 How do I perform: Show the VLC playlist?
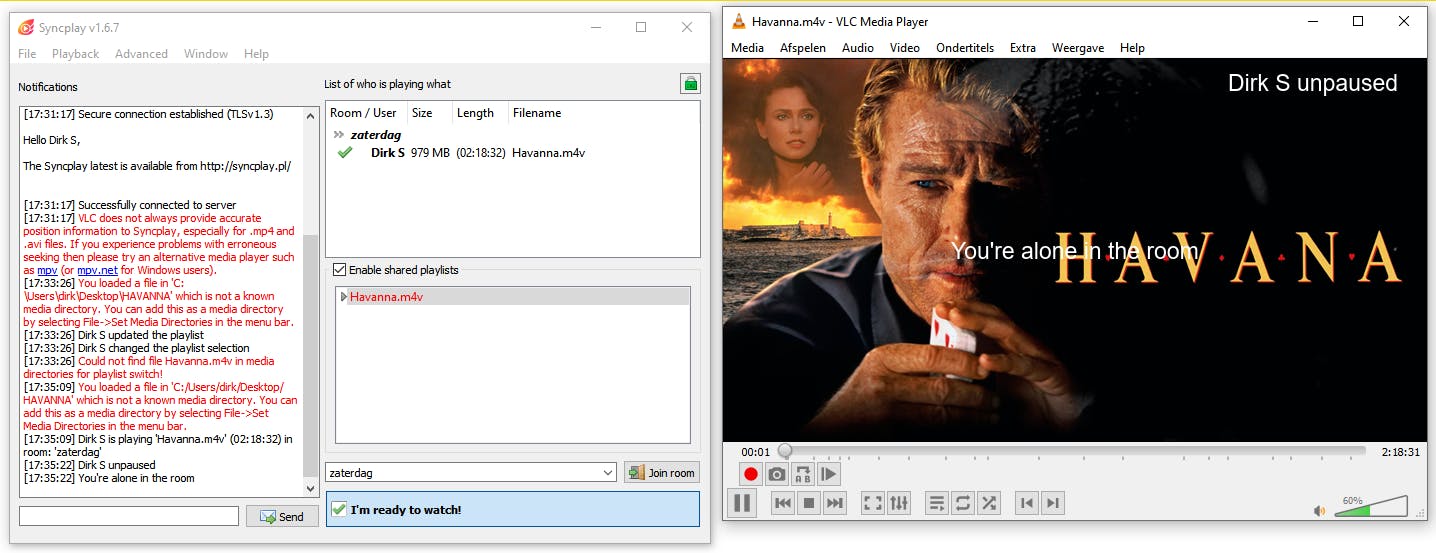click(937, 503)
